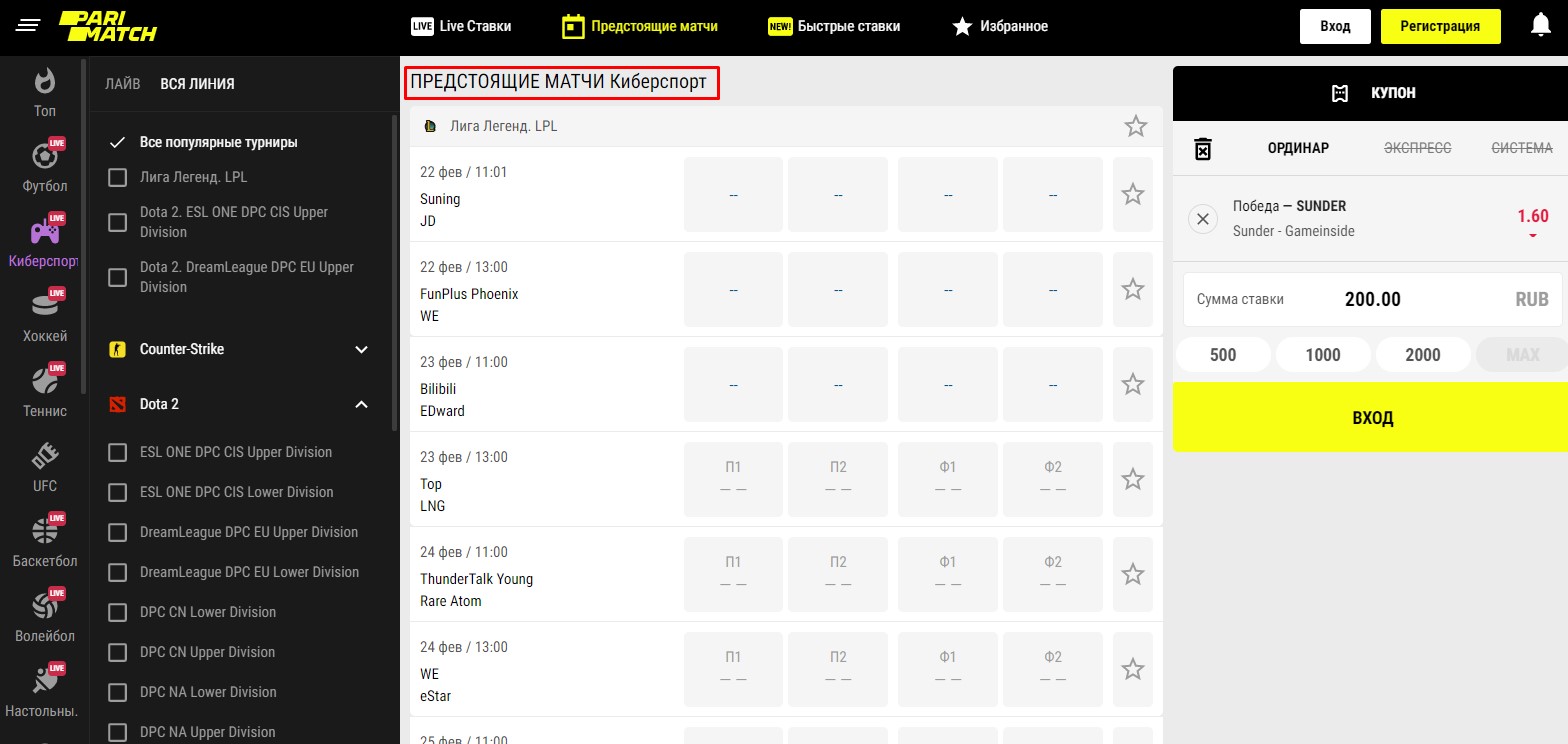The height and width of the screenshot is (744, 1568).
Task: Click the first odds cell for Suning vs JD
Action: point(733,194)
